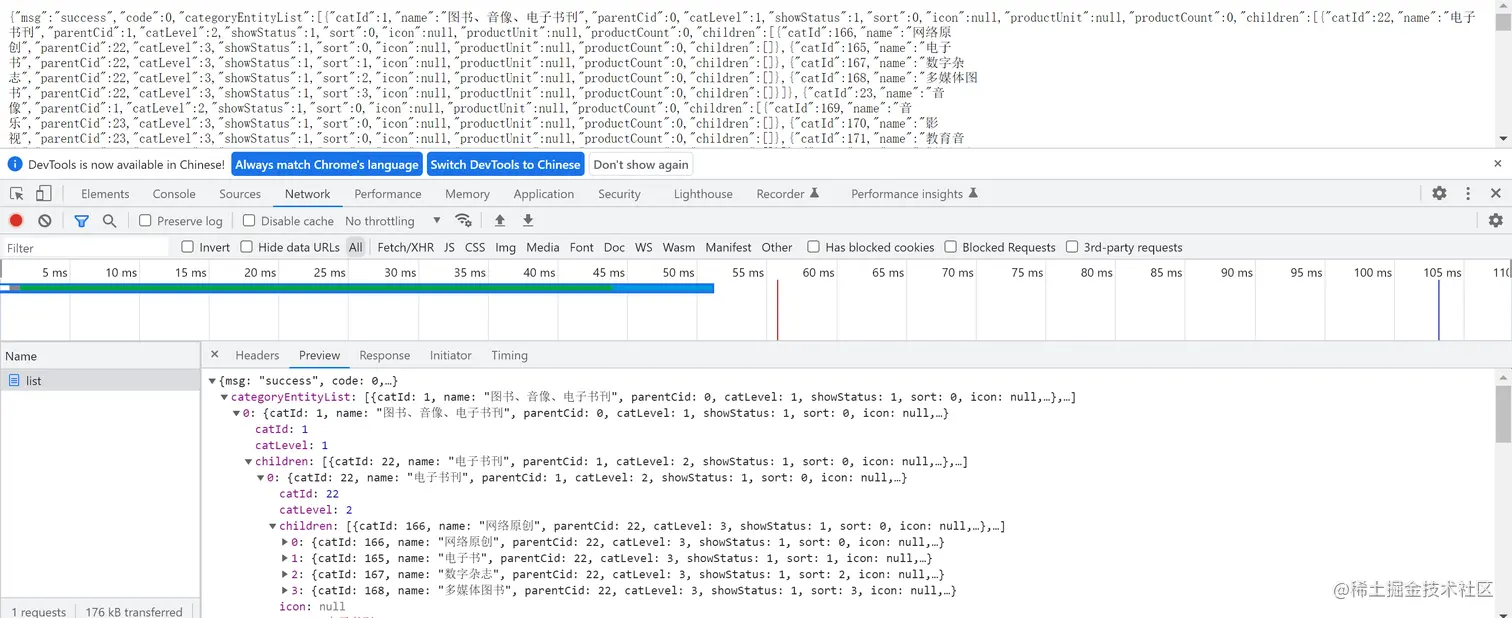
Task: Switch to the Sources tab
Action: pos(240,194)
